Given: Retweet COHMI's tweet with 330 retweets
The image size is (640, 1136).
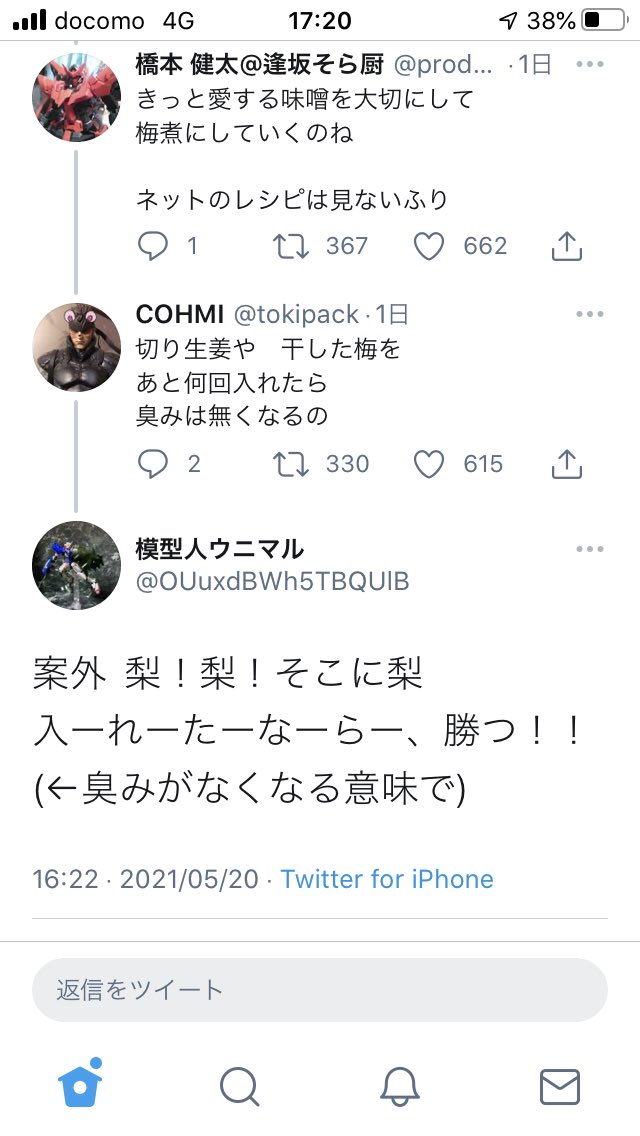Looking at the screenshot, I should coord(291,464).
